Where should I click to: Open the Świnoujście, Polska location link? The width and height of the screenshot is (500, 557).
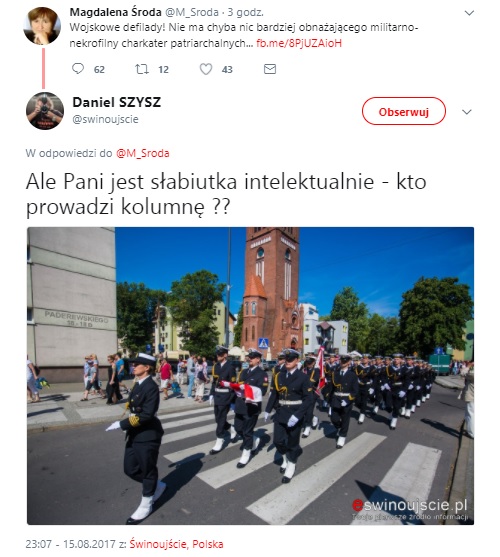pos(176,544)
